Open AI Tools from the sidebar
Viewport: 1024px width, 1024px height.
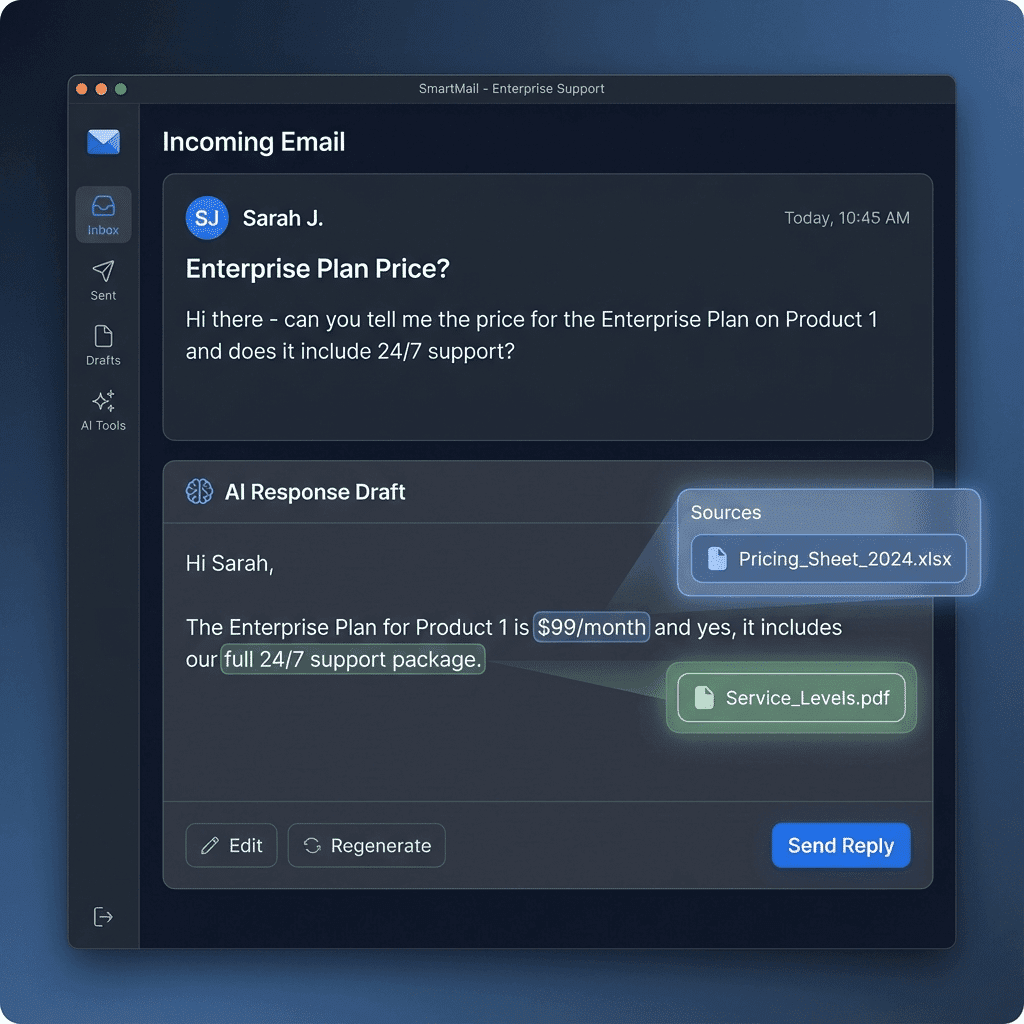coord(103,410)
